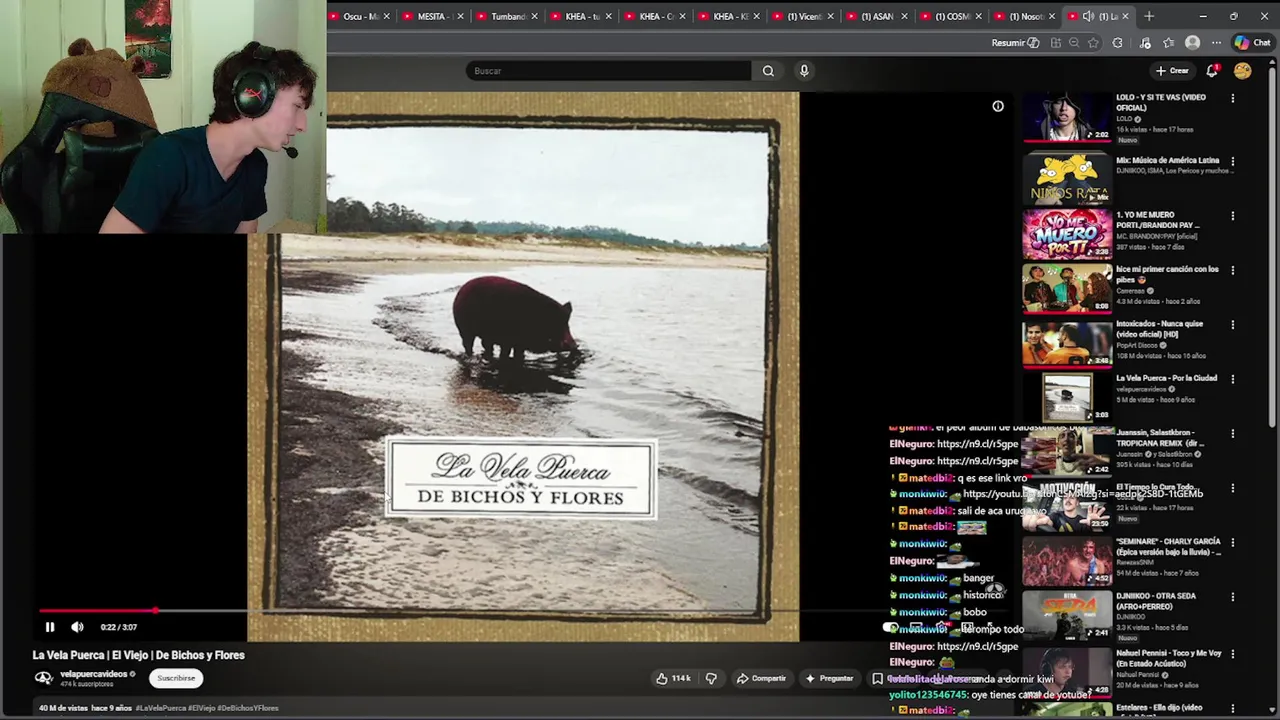The image size is (1280, 720).
Task: Mute tab via speaker icon on active tab
Action: point(1089,16)
